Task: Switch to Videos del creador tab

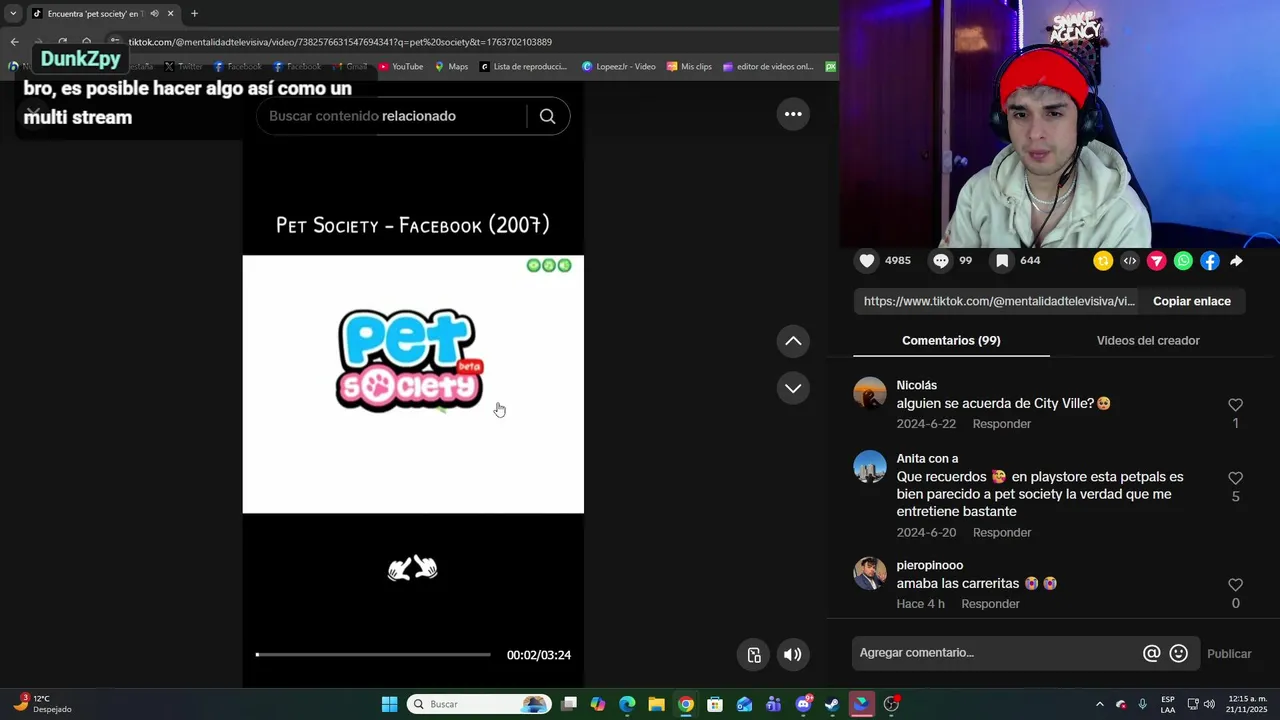Action: [x=1148, y=341]
